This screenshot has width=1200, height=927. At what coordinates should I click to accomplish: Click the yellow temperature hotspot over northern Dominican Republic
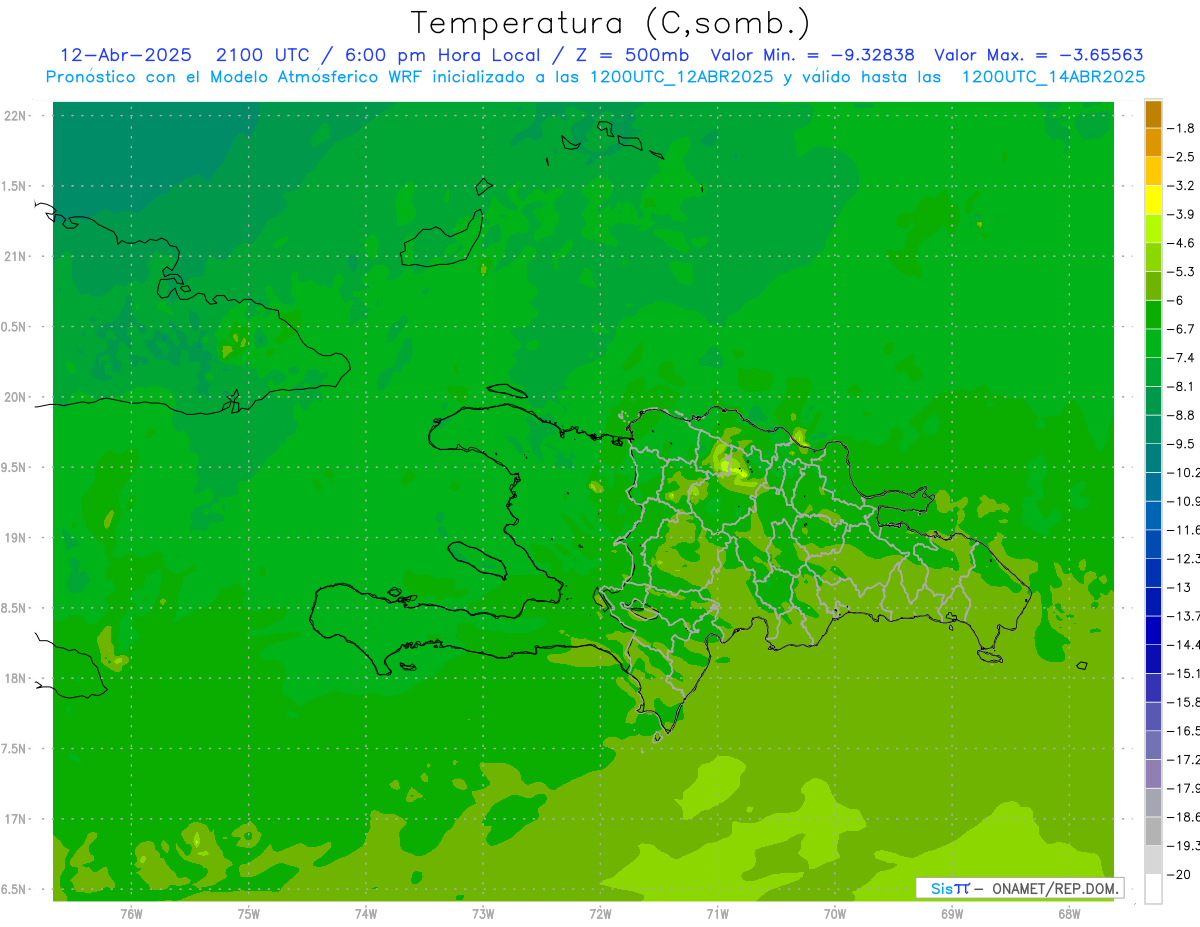pyautogui.click(x=735, y=466)
